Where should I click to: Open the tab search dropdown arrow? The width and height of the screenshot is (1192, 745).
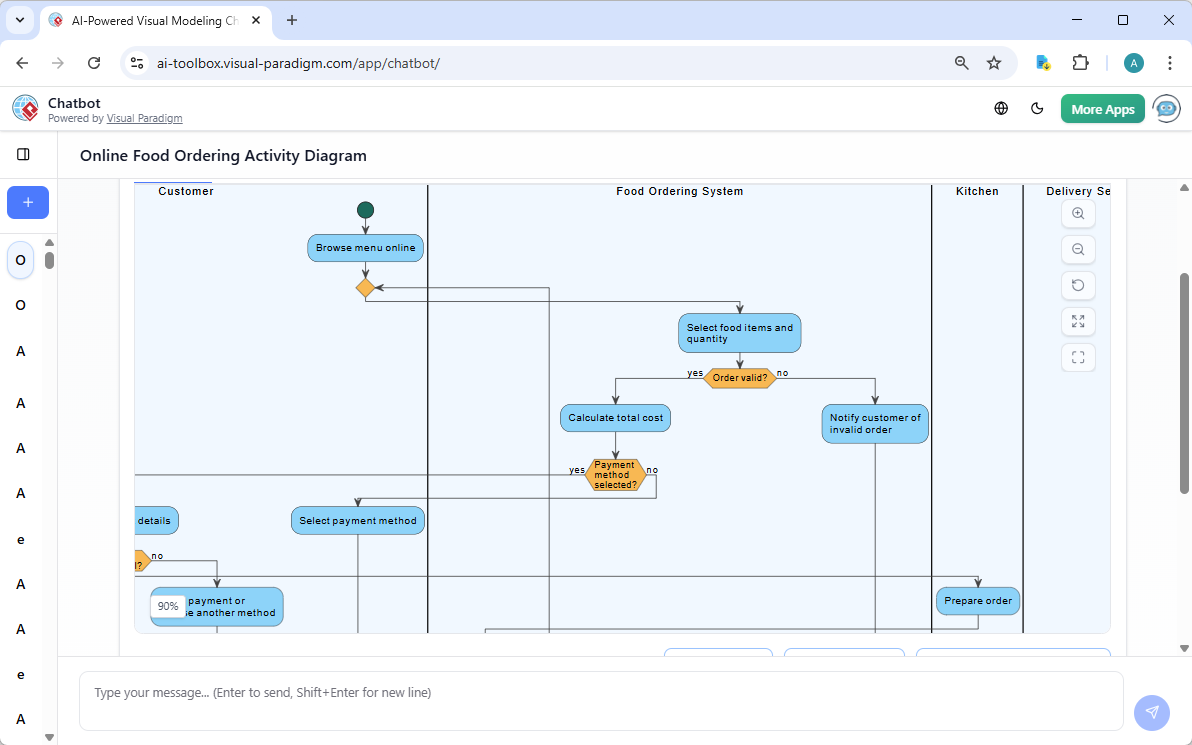point(19,20)
